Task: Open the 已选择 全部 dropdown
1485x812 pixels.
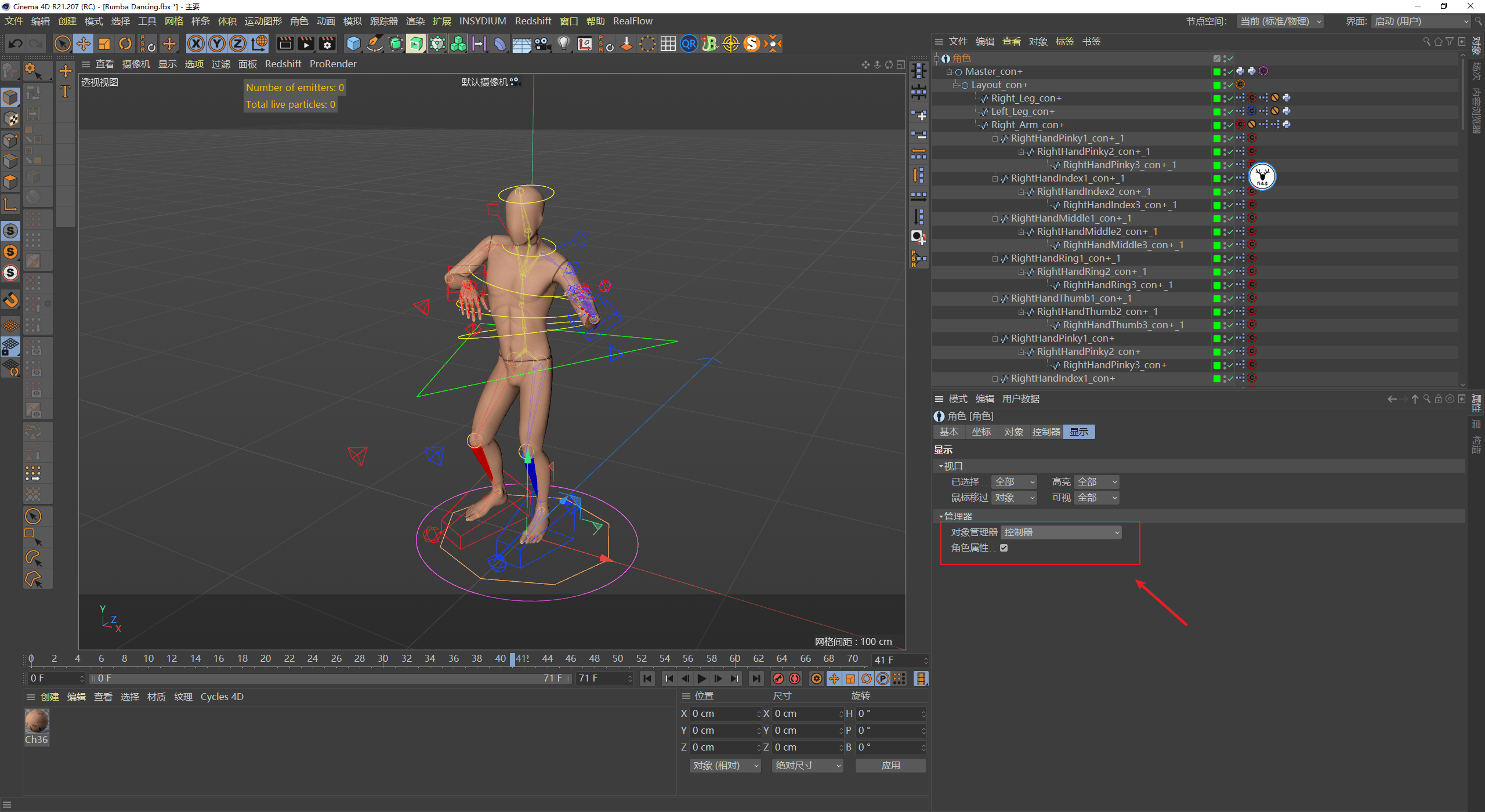Action: [x=1013, y=481]
